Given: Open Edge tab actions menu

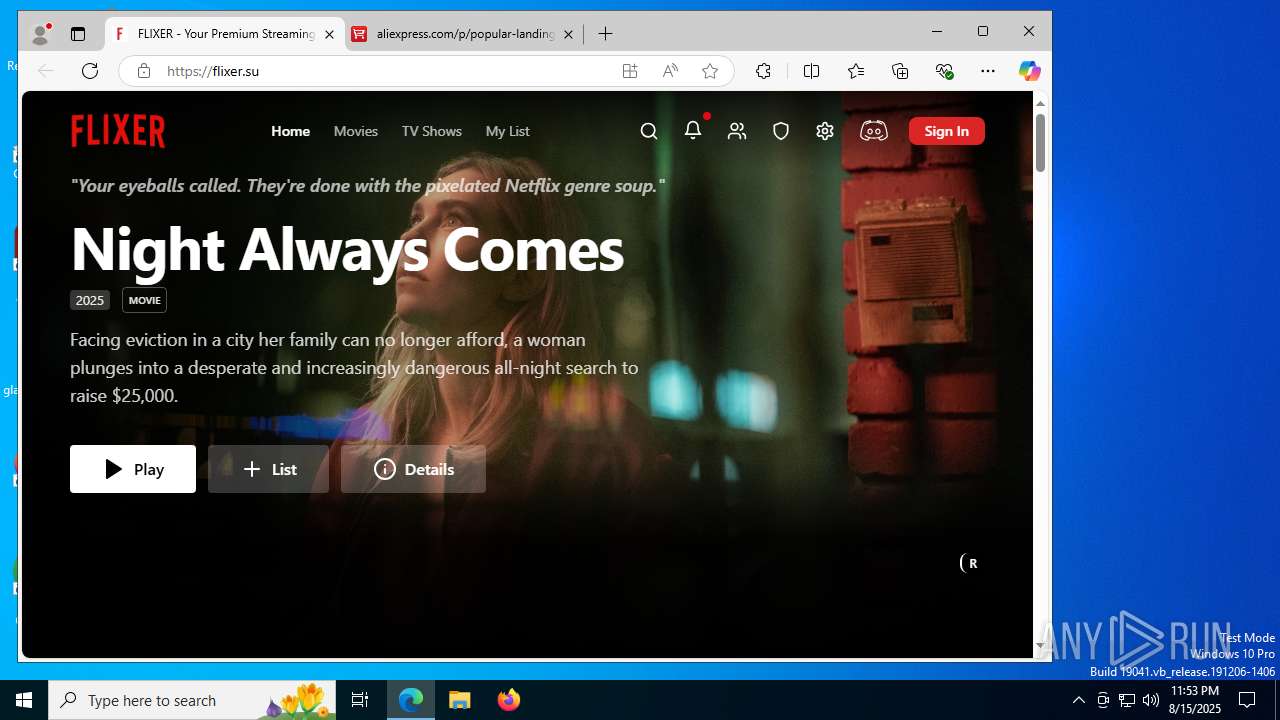Looking at the screenshot, I should click(78, 34).
